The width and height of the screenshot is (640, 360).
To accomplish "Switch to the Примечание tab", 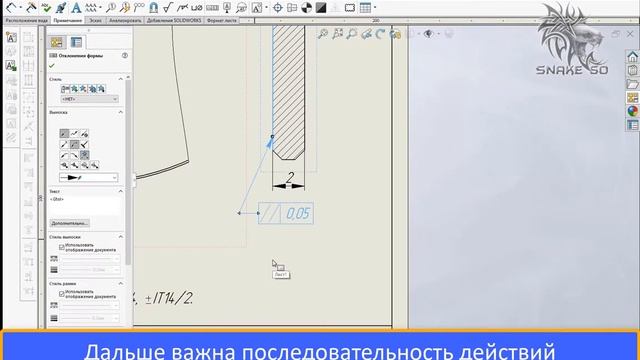I will 67,20.
